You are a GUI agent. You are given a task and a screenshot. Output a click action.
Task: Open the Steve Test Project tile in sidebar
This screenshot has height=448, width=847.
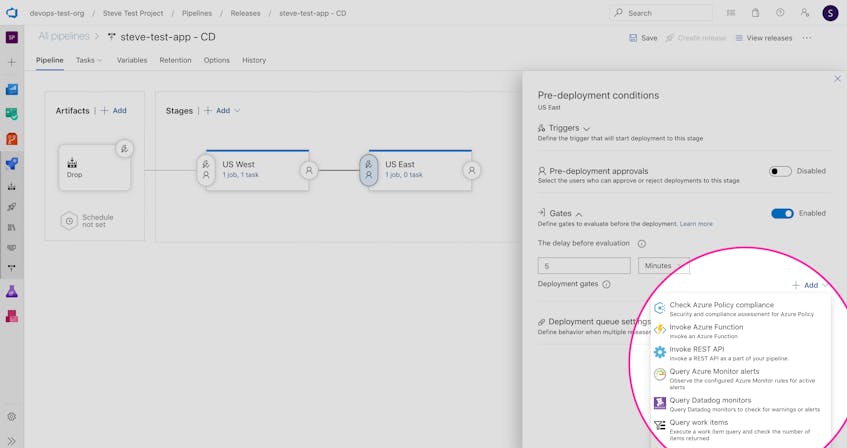11,37
